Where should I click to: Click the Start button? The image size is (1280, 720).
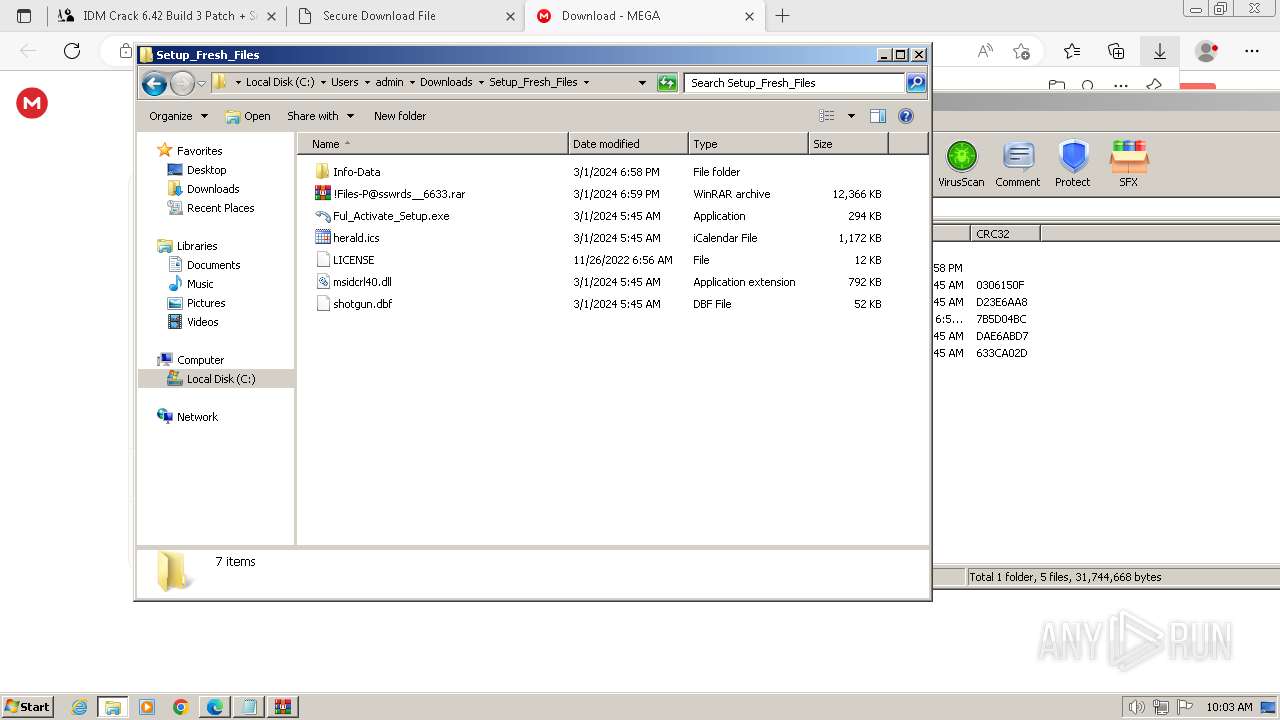[27, 707]
